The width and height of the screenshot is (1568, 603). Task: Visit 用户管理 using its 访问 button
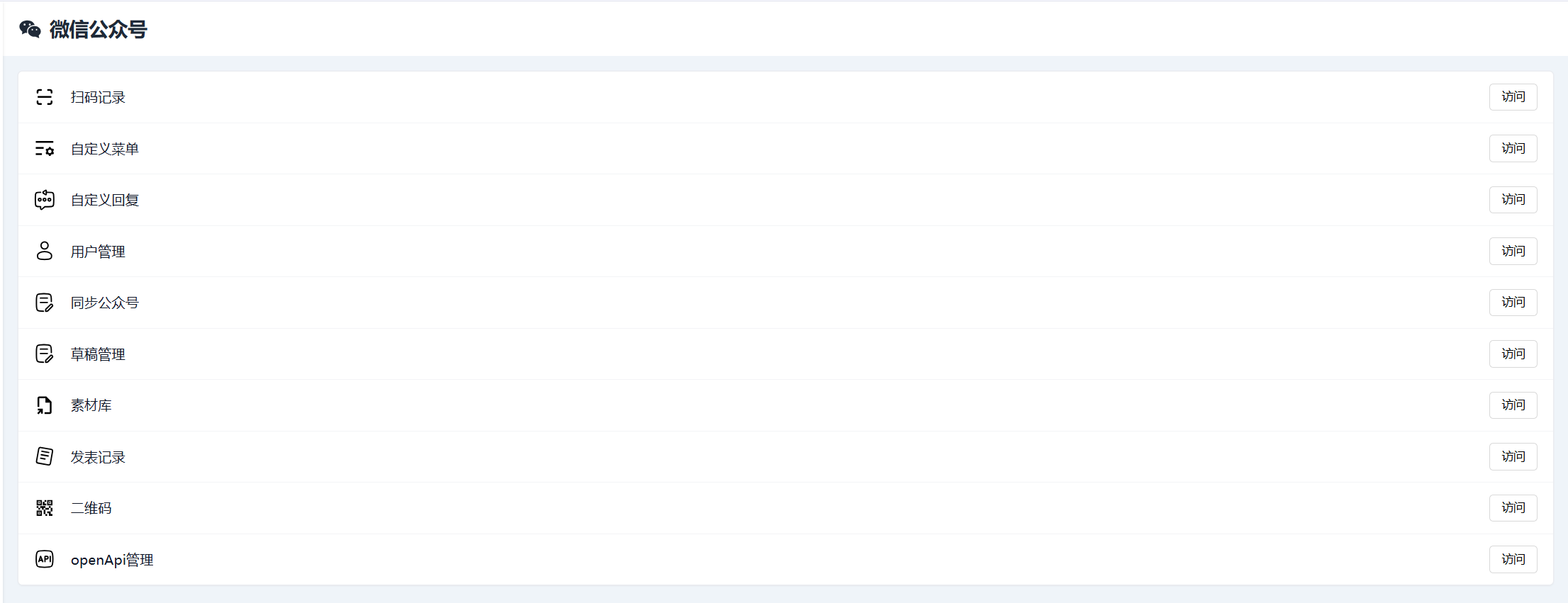[x=1513, y=251]
